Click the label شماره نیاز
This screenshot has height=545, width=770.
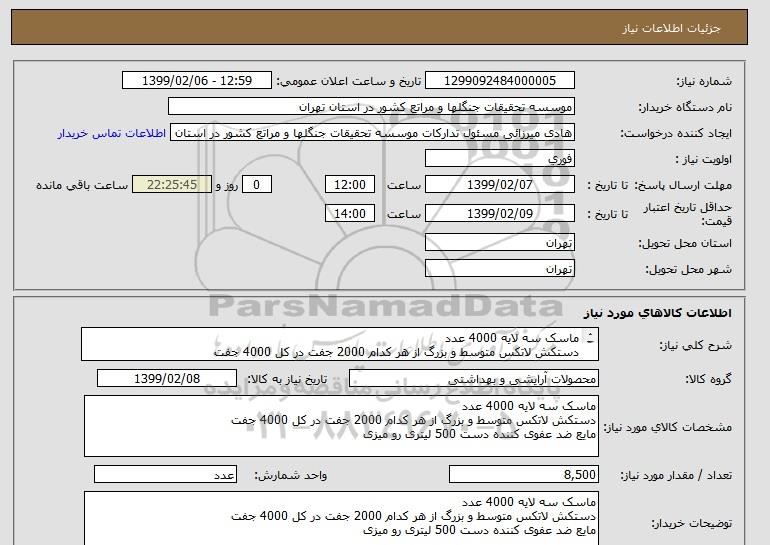point(704,81)
